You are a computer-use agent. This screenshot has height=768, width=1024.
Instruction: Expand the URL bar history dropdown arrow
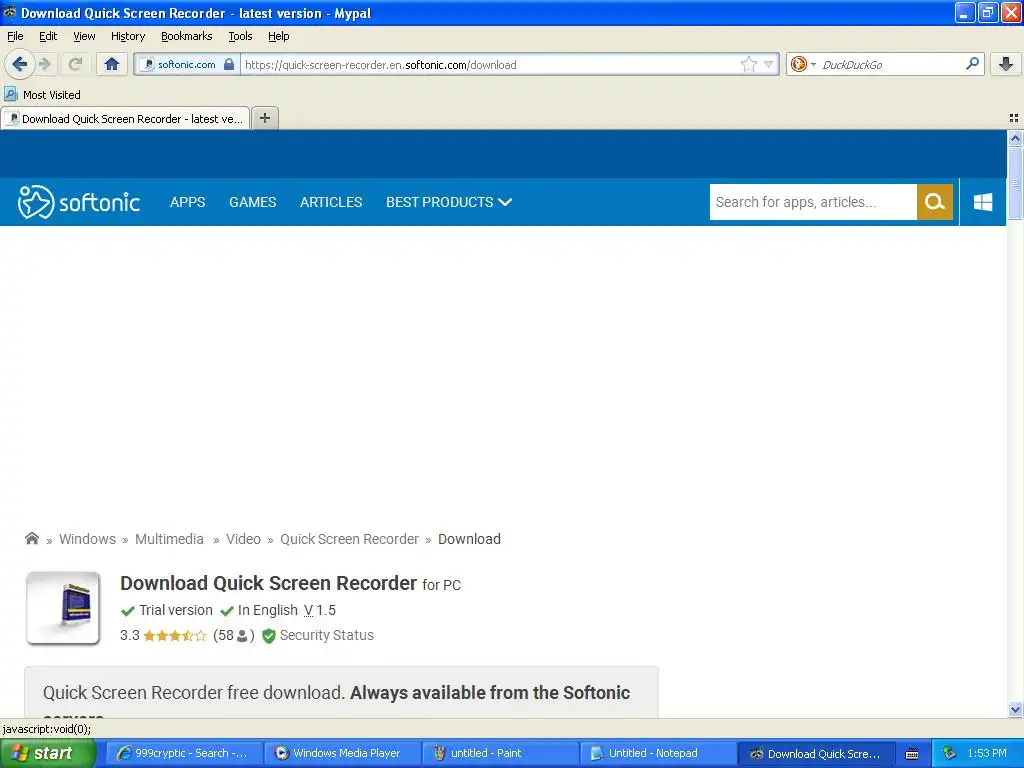769,64
